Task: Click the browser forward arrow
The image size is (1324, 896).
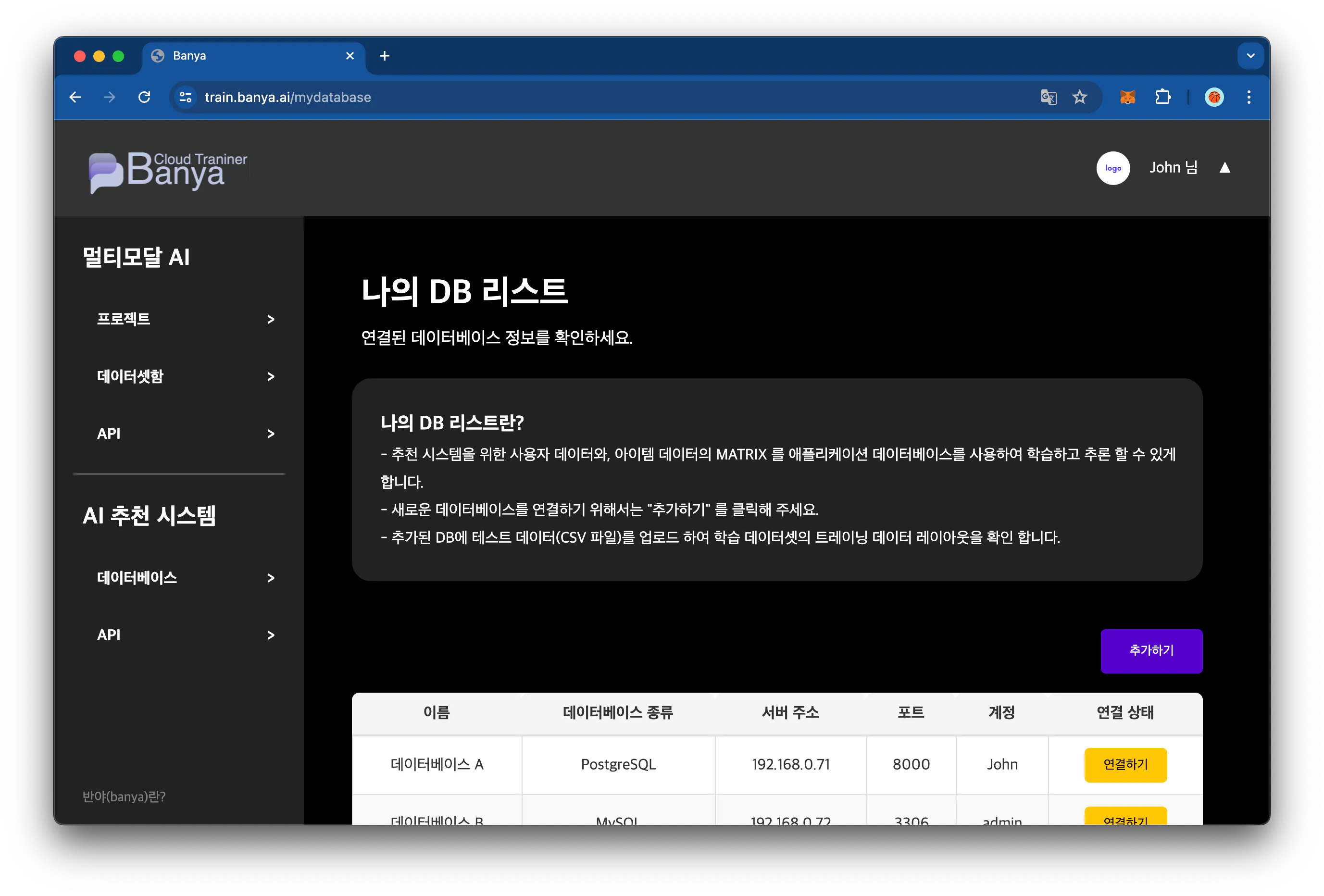Action: (x=110, y=98)
